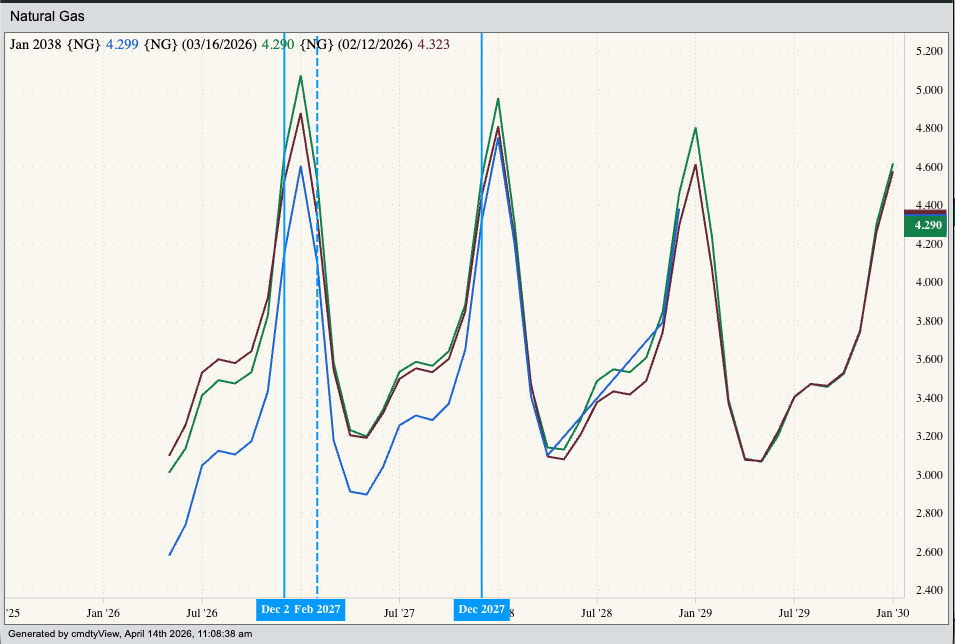This screenshot has height=644, width=955.
Task: Select the 3.600 price axis label
Action: tap(929, 359)
